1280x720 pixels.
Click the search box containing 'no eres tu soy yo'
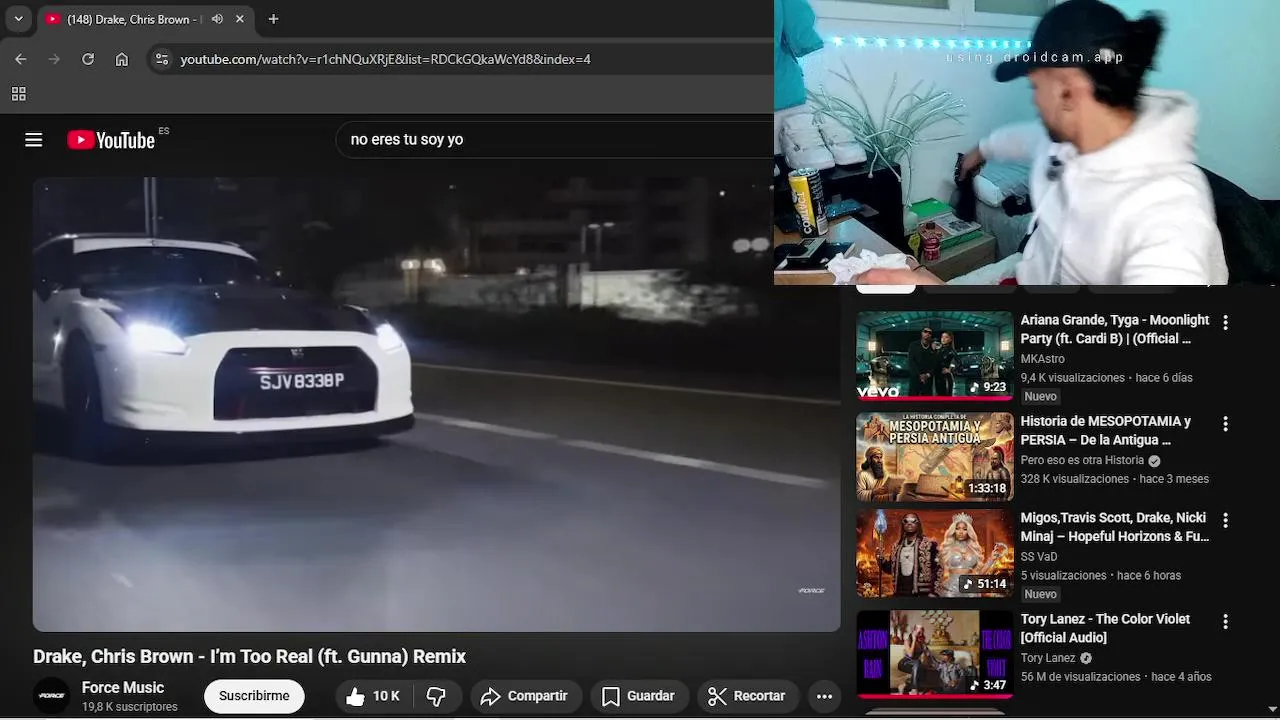tap(555, 140)
